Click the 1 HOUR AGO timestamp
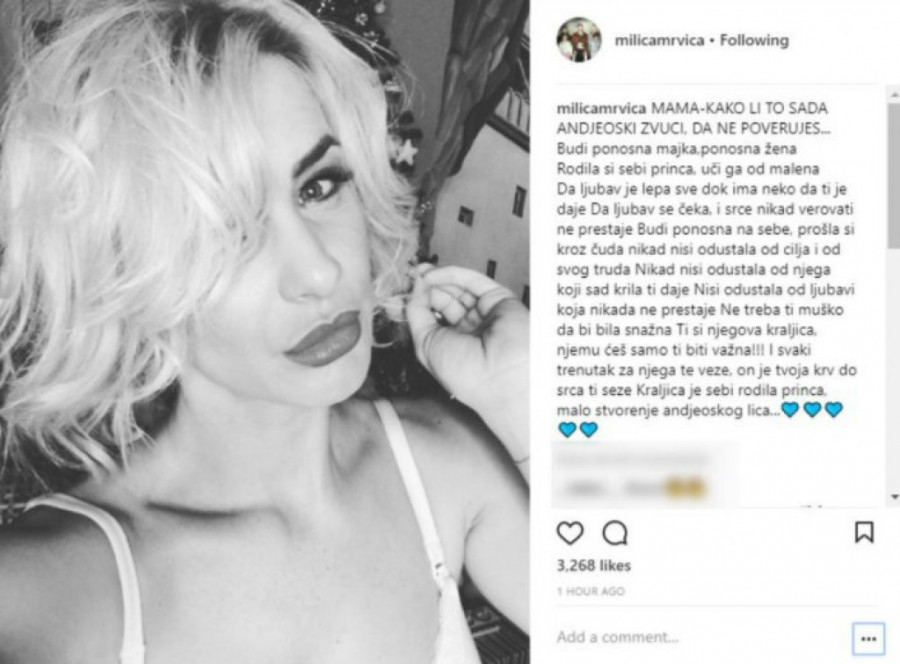 (591, 591)
